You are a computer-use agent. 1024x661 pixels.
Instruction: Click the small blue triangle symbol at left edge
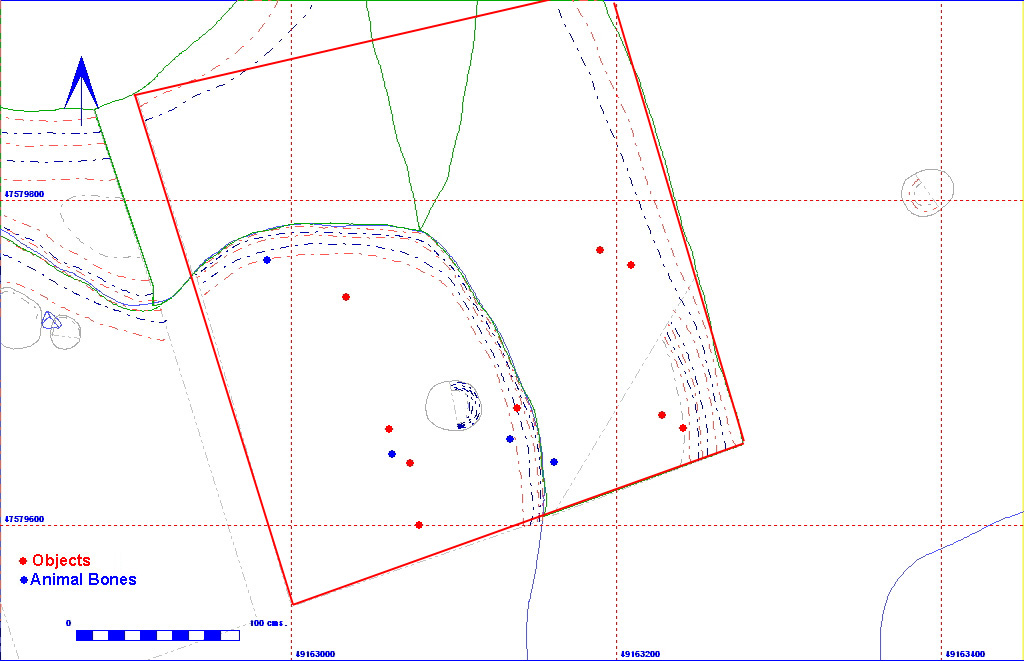[50, 320]
